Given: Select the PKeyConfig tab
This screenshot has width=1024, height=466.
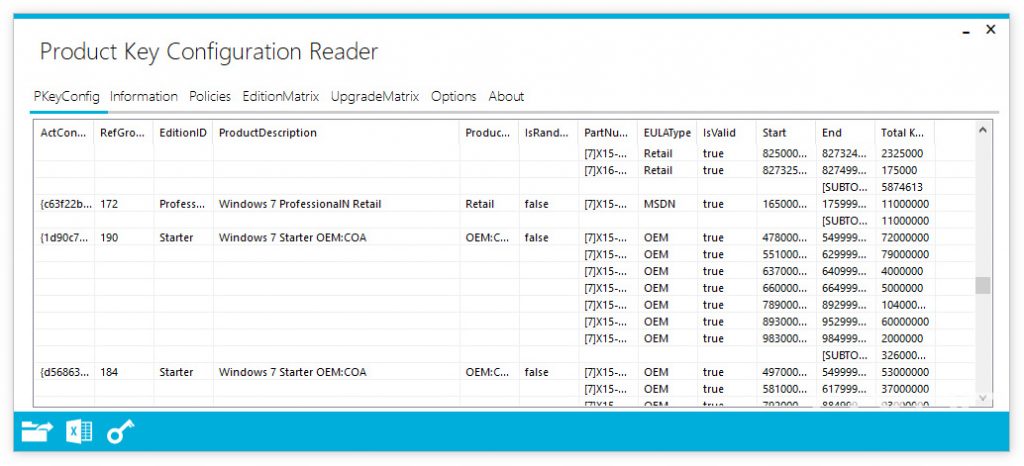Looking at the screenshot, I should [66, 97].
